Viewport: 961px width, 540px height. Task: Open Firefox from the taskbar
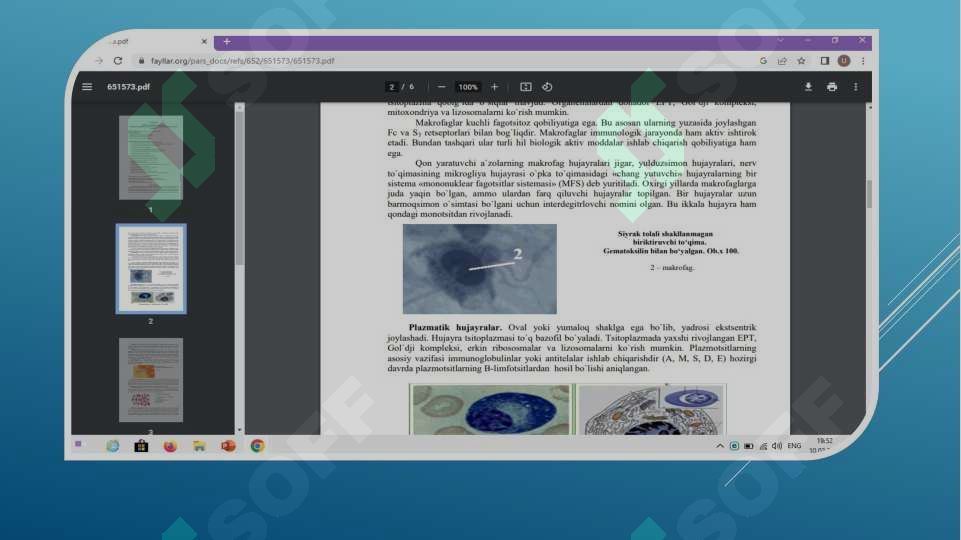tap(170, 446)
